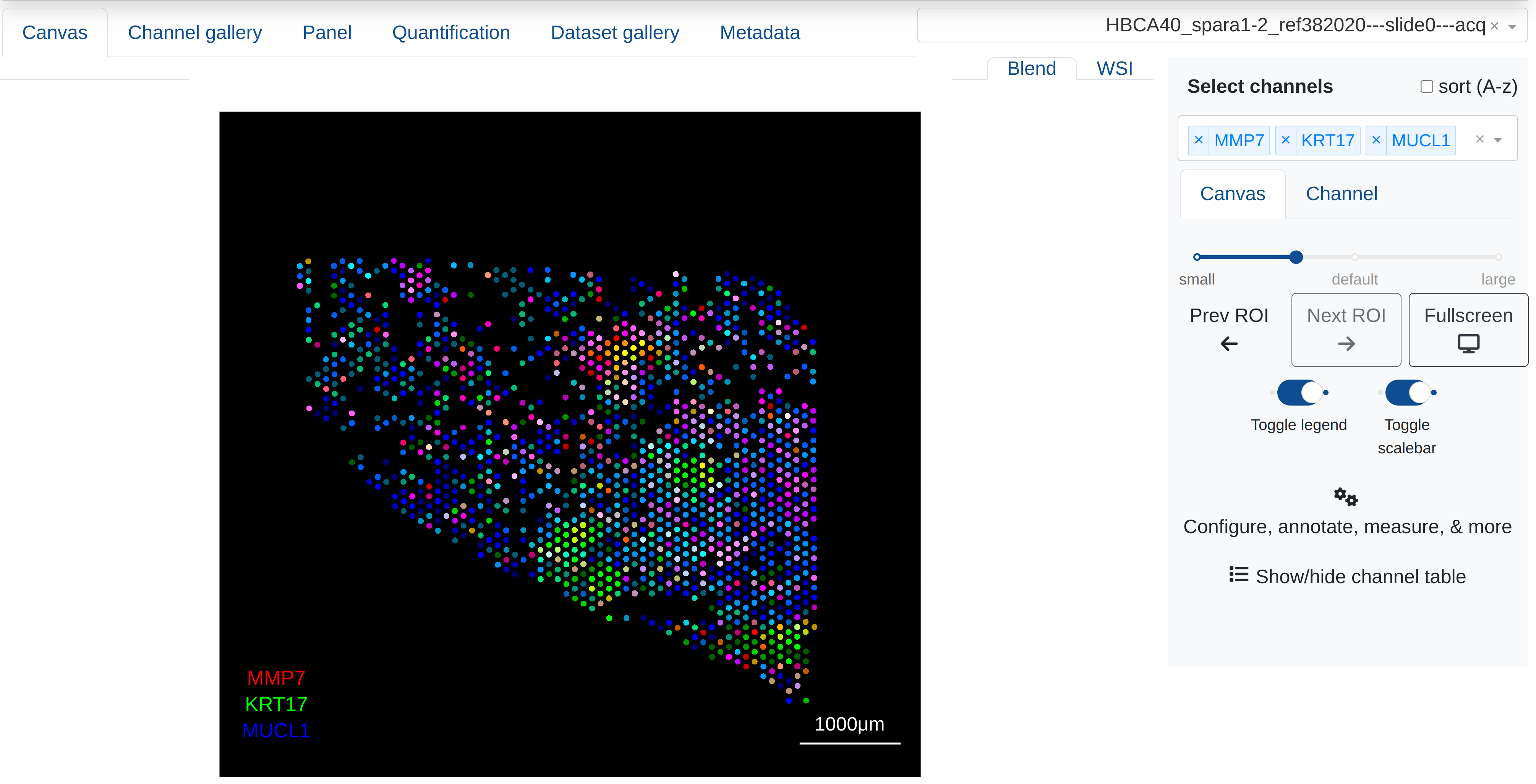This screenshot has height=784, width=1536.
Task: Switch to the Channel gallery tab
Action: pyautogui.click(x=195, y=33)
